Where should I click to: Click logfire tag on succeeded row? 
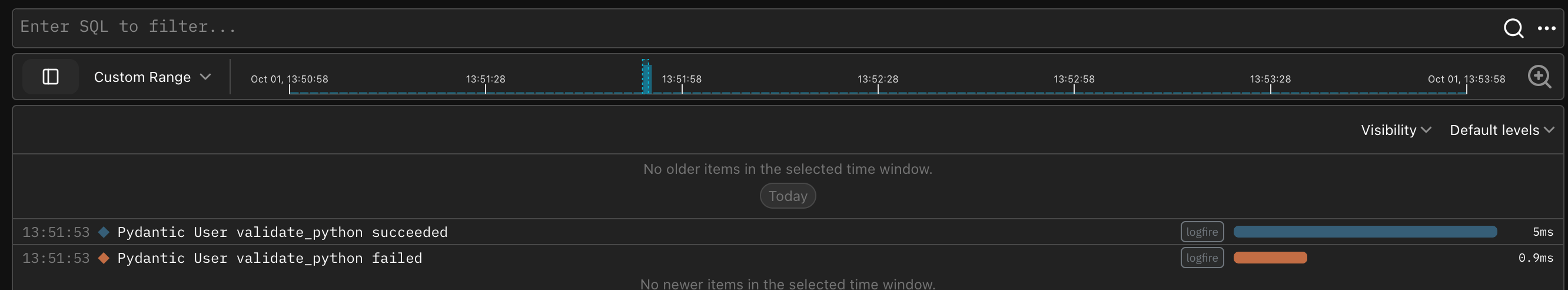(1201, 232)
